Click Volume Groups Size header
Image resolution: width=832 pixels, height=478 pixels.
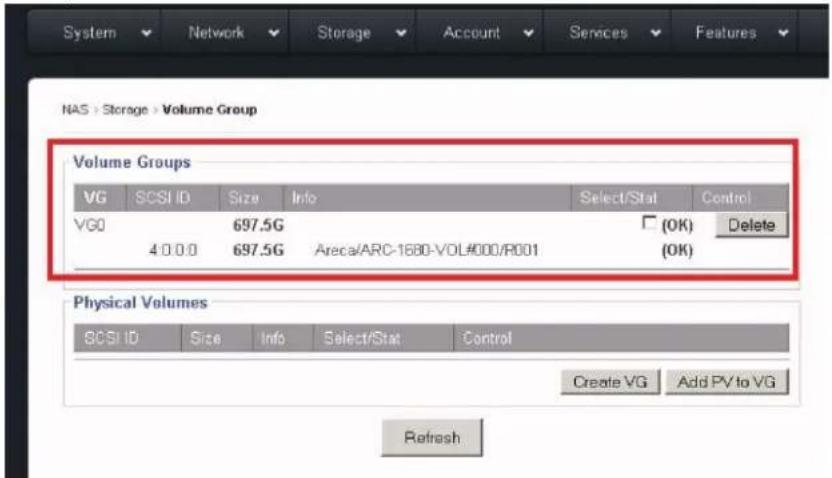(x=252, y=198)
